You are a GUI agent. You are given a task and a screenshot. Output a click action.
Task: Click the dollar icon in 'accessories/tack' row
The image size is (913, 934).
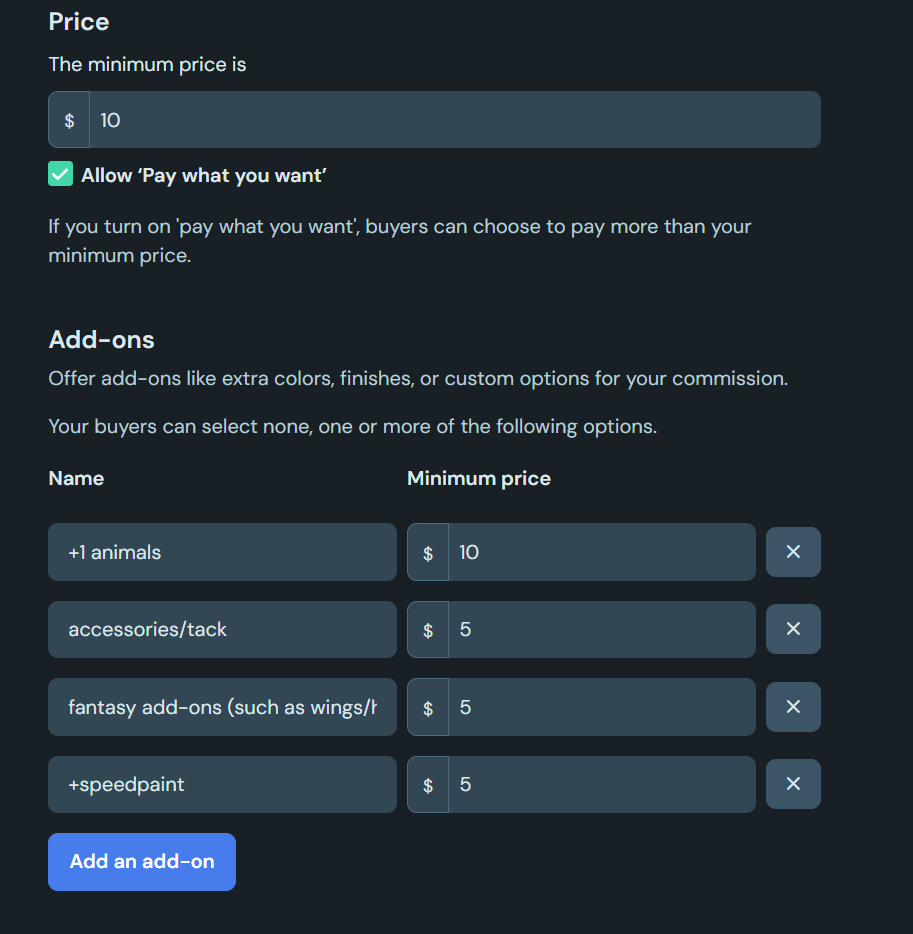[428, 630]
